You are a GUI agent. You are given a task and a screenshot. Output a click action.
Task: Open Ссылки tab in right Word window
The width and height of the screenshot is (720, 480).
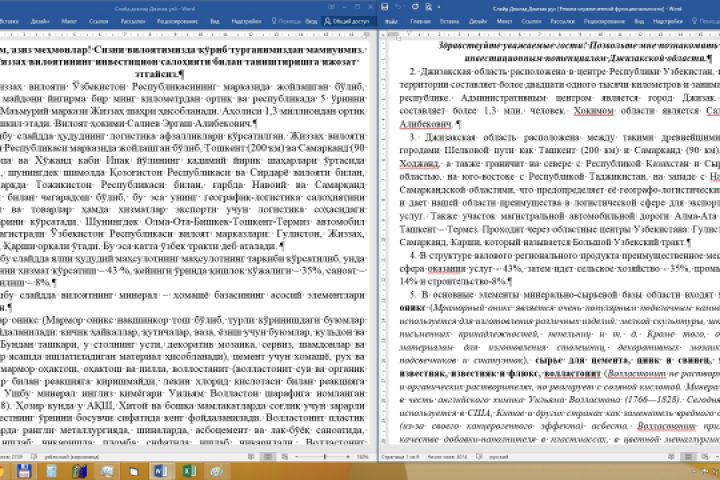pyautogui.click(x=531, y=21)
